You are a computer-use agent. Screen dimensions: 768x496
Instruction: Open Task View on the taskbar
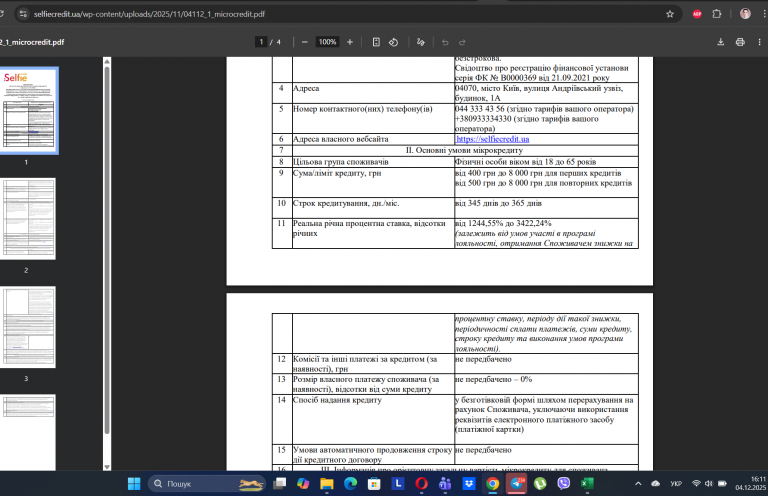[x=280, y=484]
